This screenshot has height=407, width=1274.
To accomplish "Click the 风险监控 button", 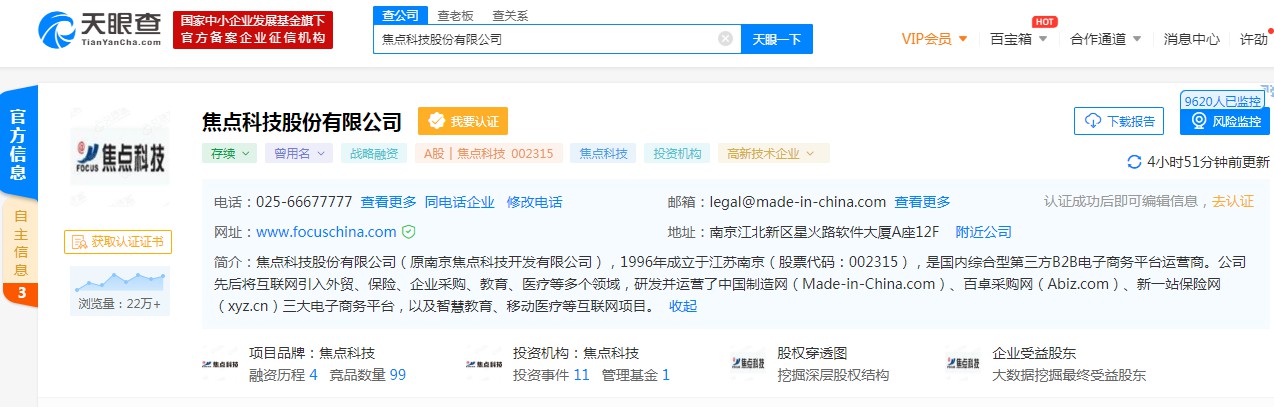I will click(x=1225, y=121).
